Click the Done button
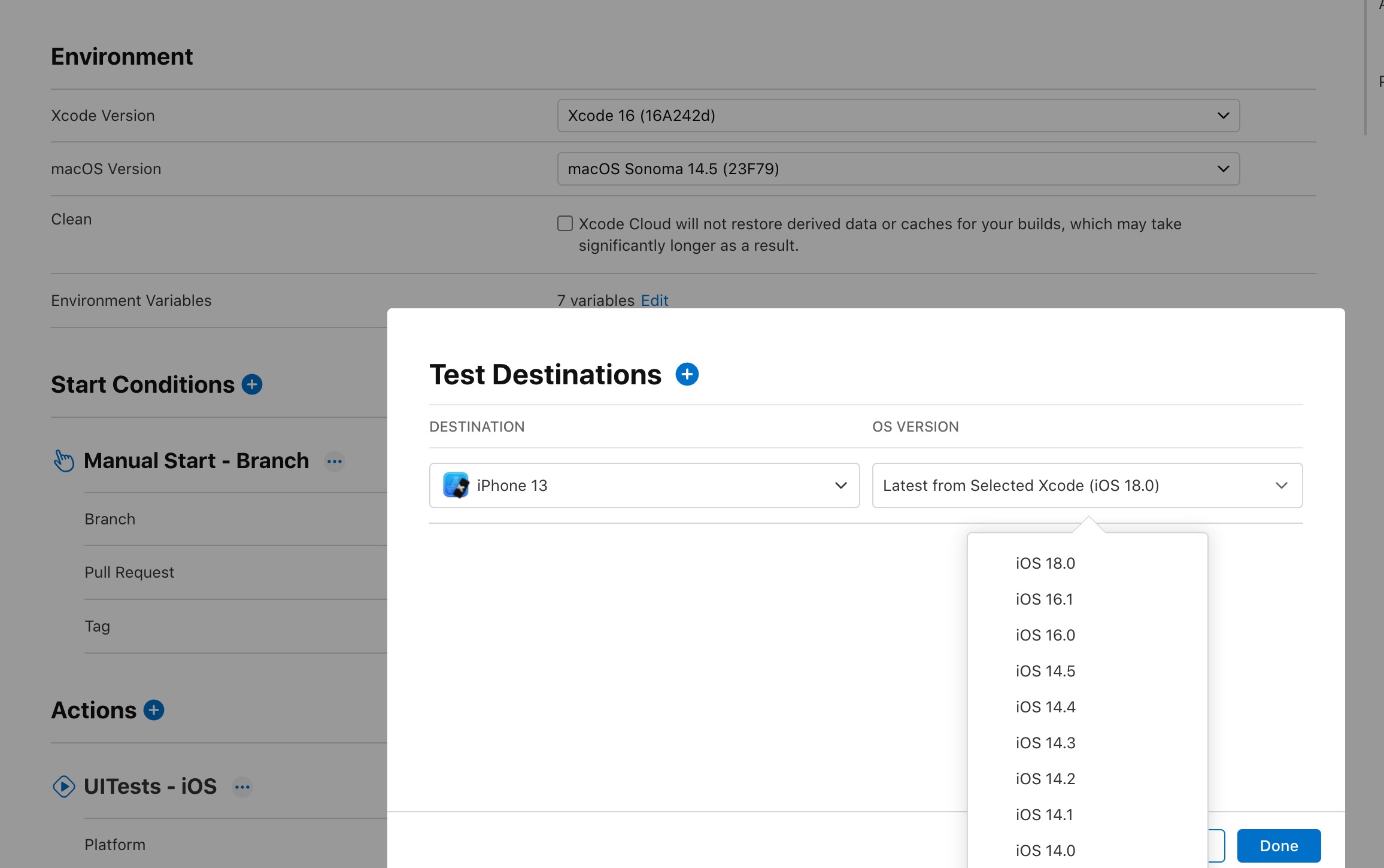This screenshot has height=868, width=1384. 1279,846
